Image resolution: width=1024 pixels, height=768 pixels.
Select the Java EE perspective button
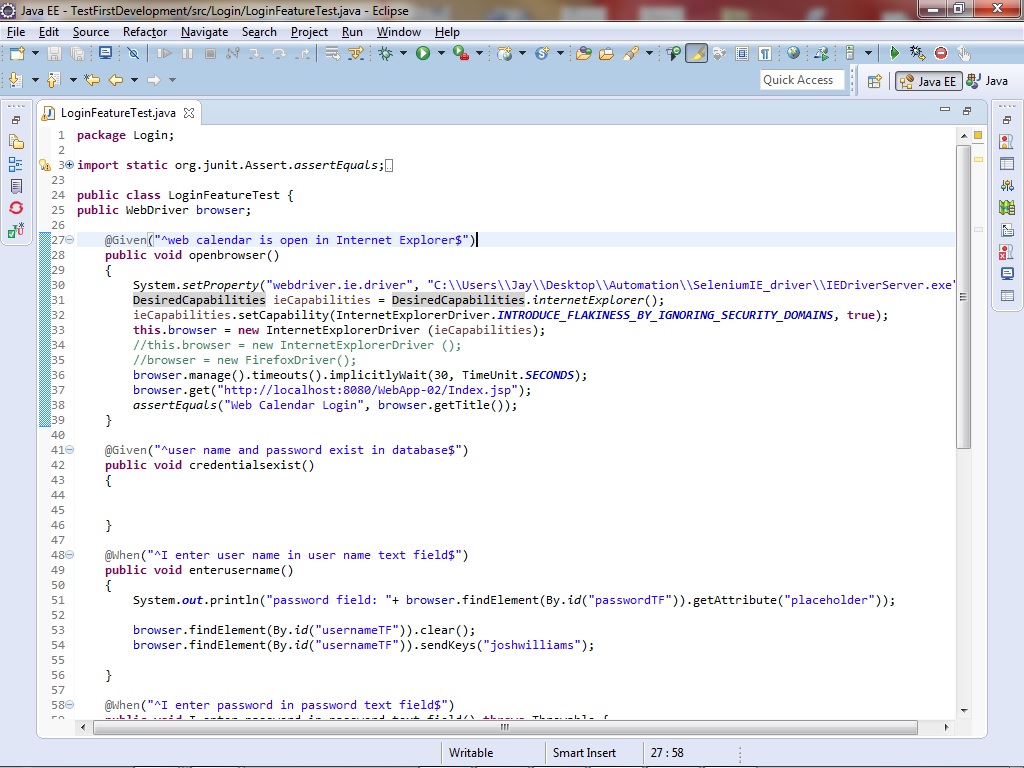click(928, 81)
